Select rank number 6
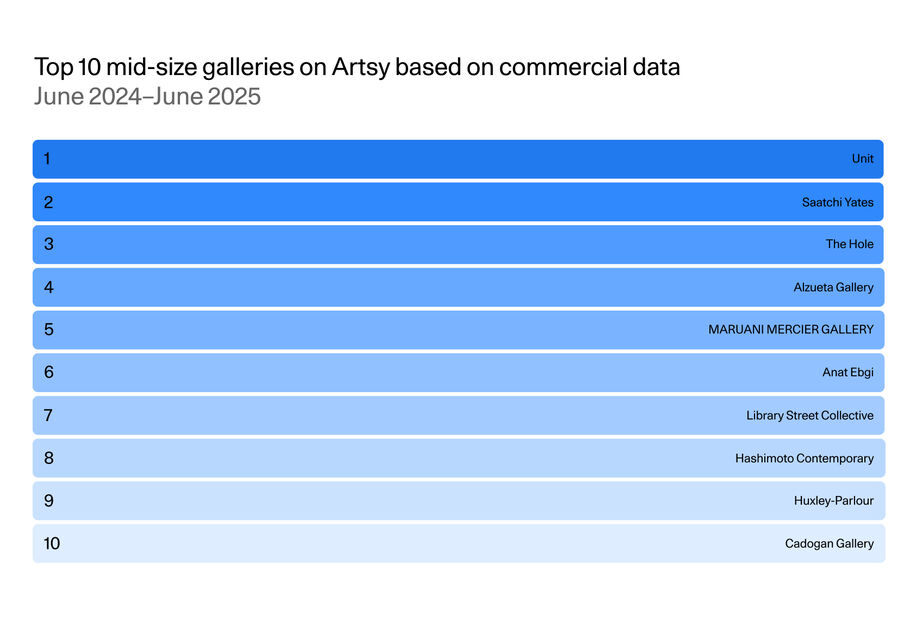 pyautogui.click(x=48, y=372)
